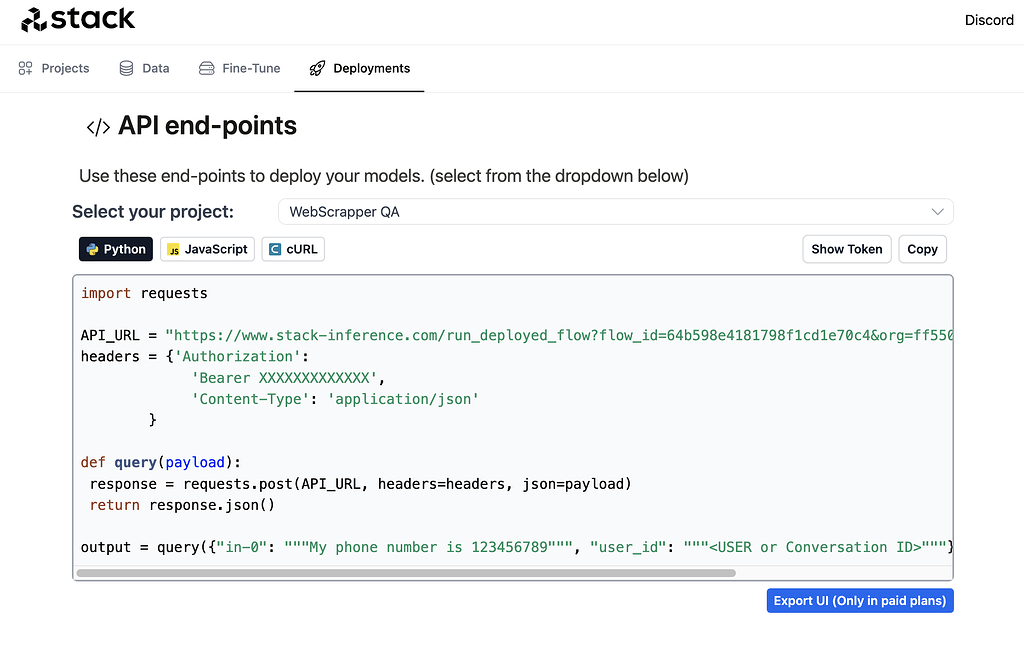Reveal the token with Show Token
Viewport: 1024px width, 655px height.
[846, 249]
